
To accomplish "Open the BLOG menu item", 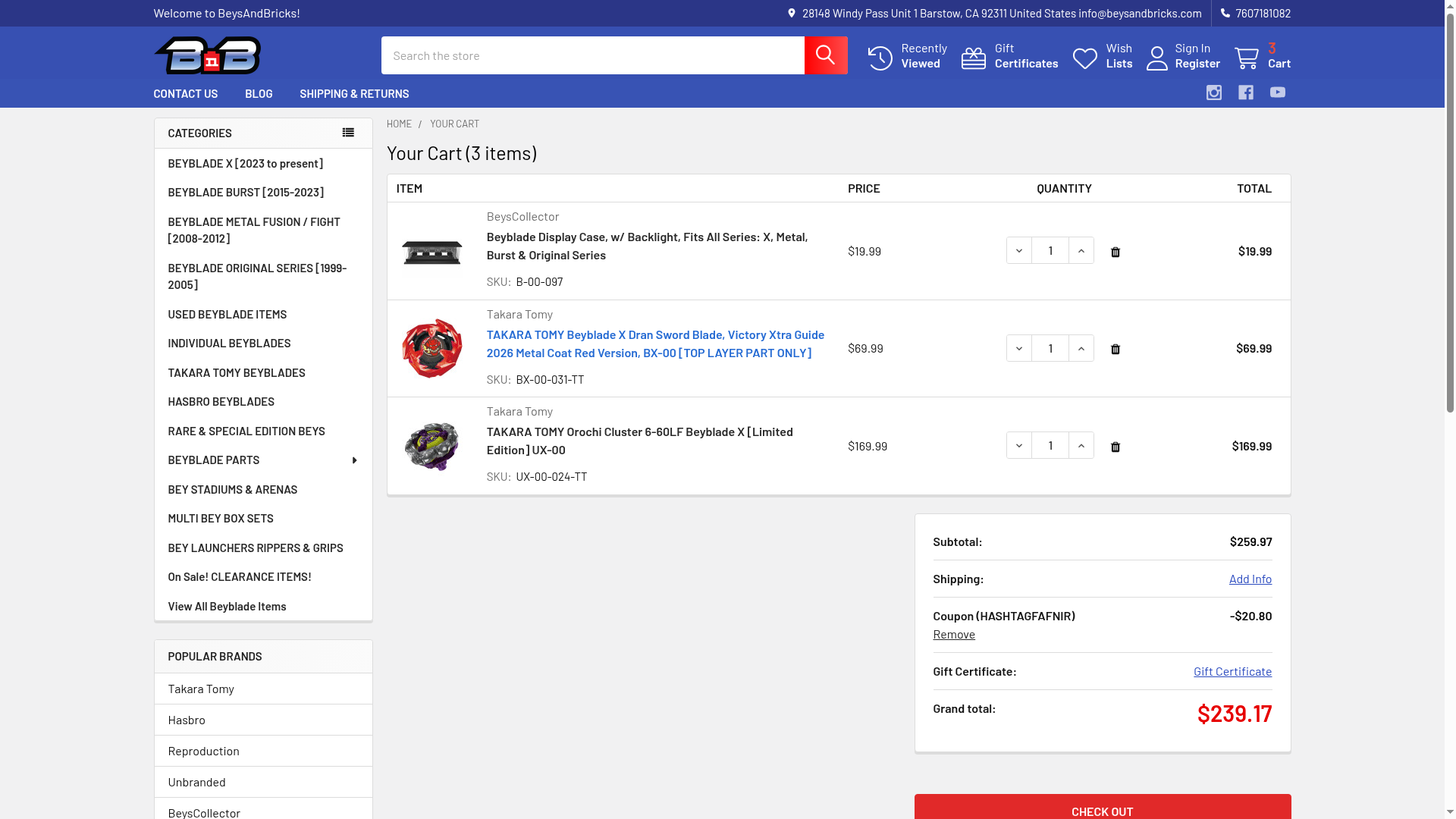I will tap(258, 93).
